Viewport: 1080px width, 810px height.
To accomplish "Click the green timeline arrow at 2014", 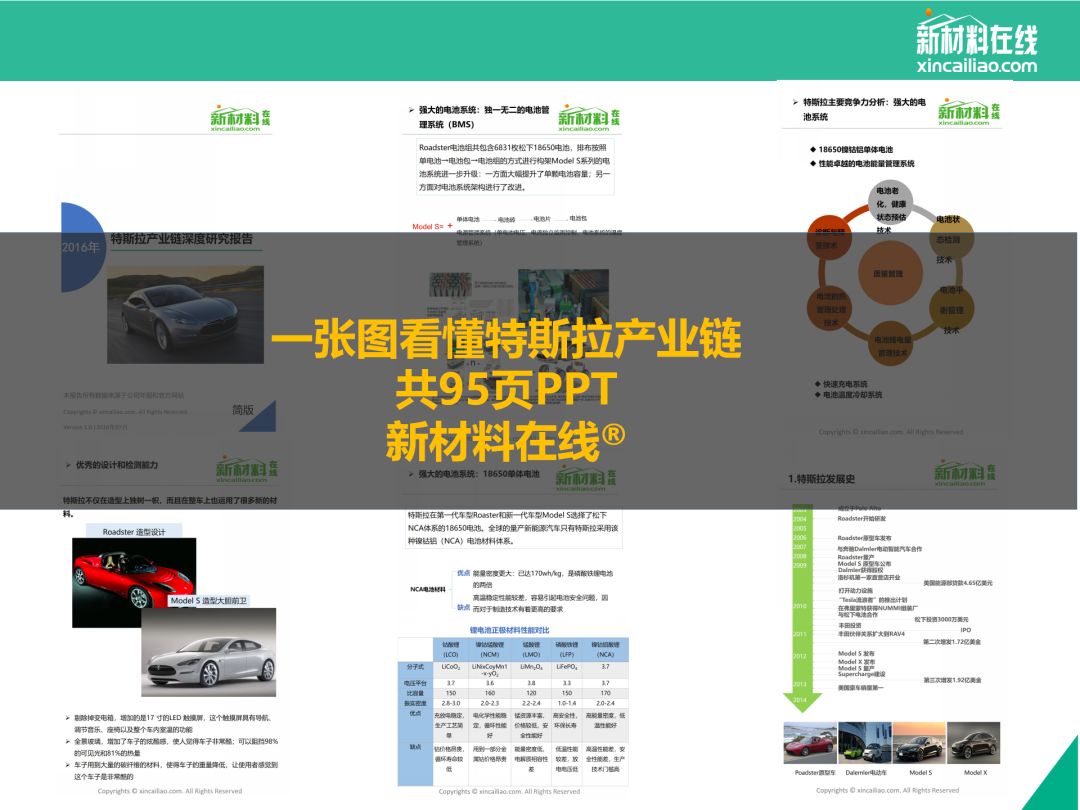I will pos(799,705).
